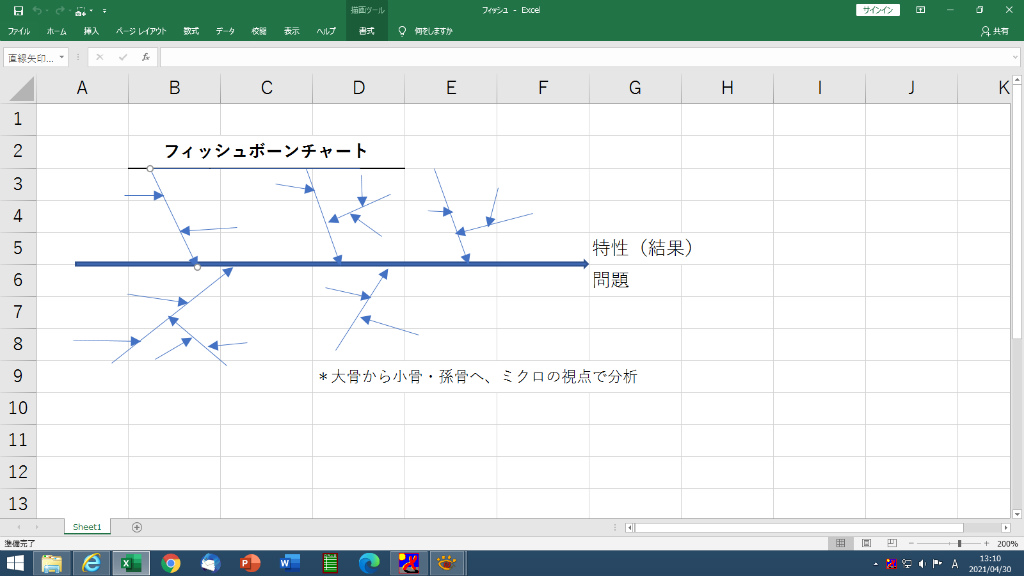Switch to Page Layout view icon
The image size is (1024, 576).
click(x=865, y=543)
